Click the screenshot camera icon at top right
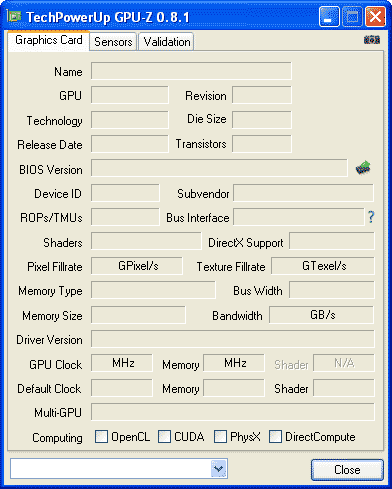The image size is (392, 489). point(372,40)
